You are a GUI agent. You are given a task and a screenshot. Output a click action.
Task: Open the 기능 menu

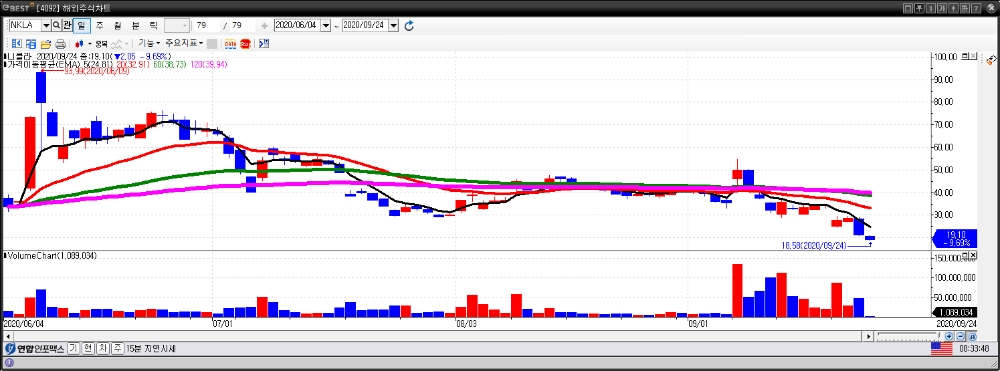click(x=149, y=43)
